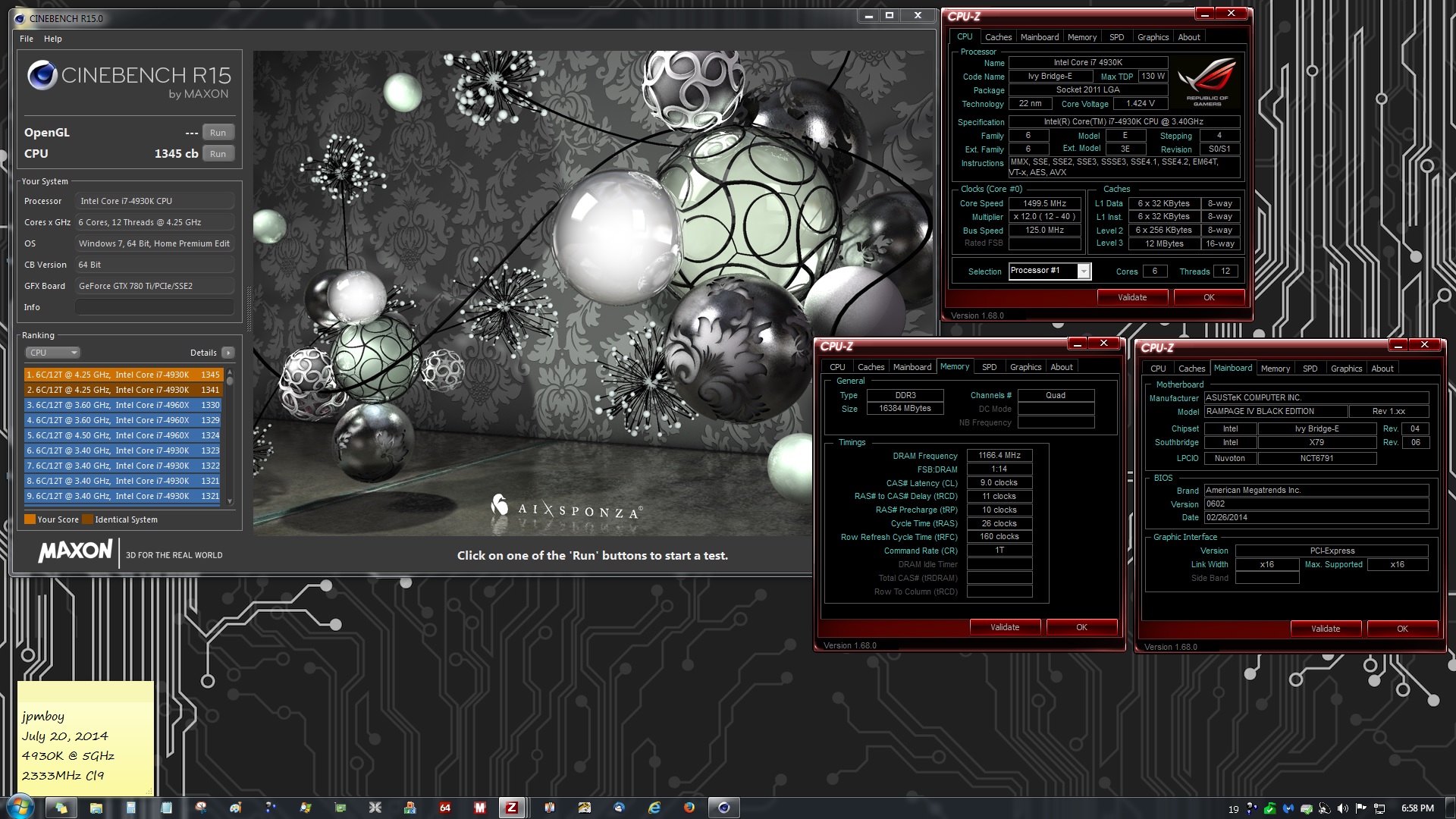This screenshot has height=819, width=1456.
Task: Select ranking row 5 at 4.50 GHz
Action: coord(123,435)
